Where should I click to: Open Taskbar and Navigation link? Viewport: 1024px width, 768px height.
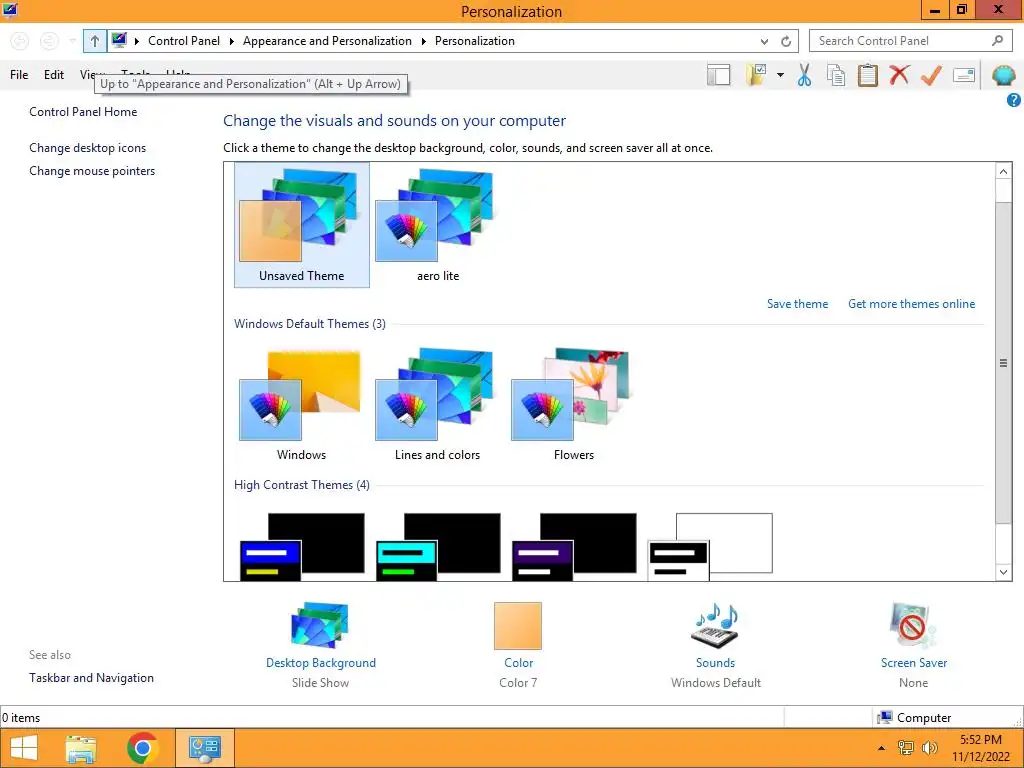click(91, 678)
